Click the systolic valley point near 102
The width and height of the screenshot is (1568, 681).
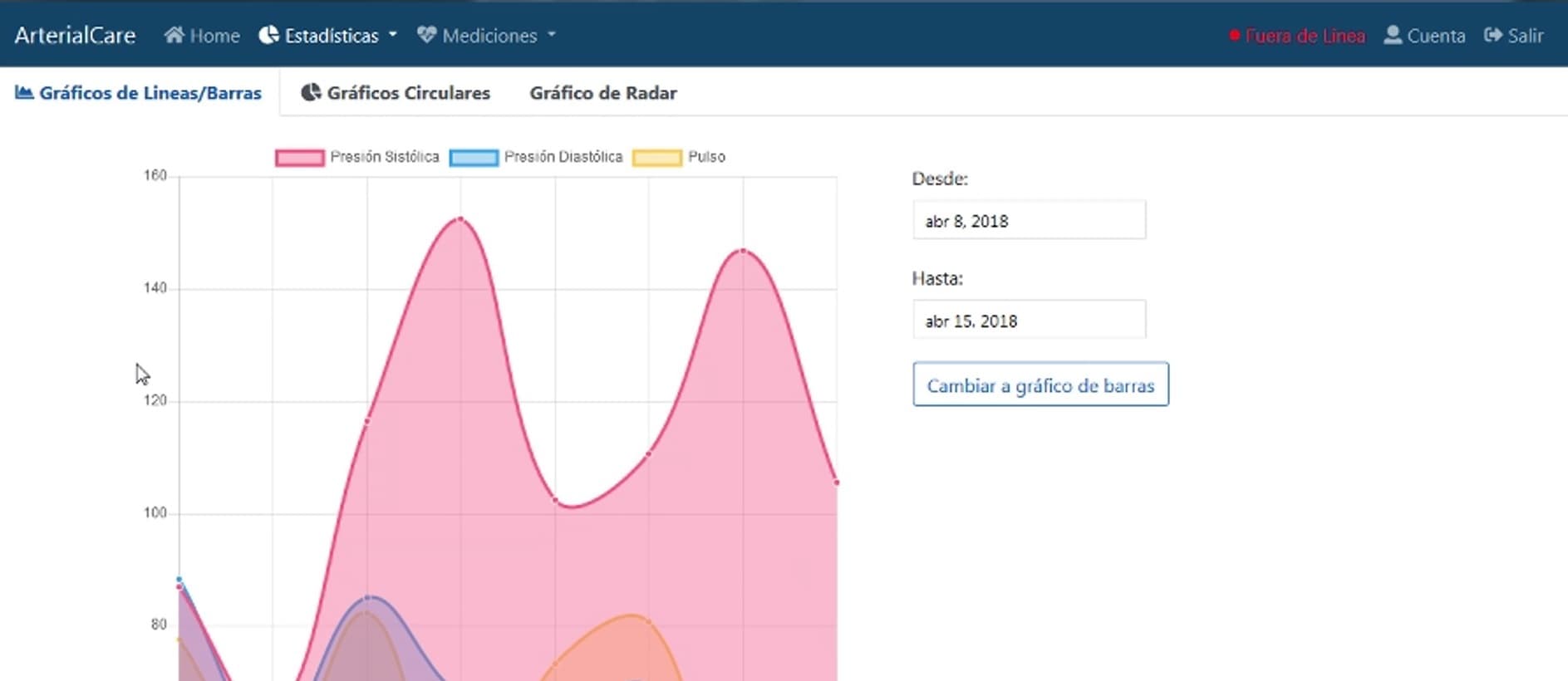[x=555, y=500]
